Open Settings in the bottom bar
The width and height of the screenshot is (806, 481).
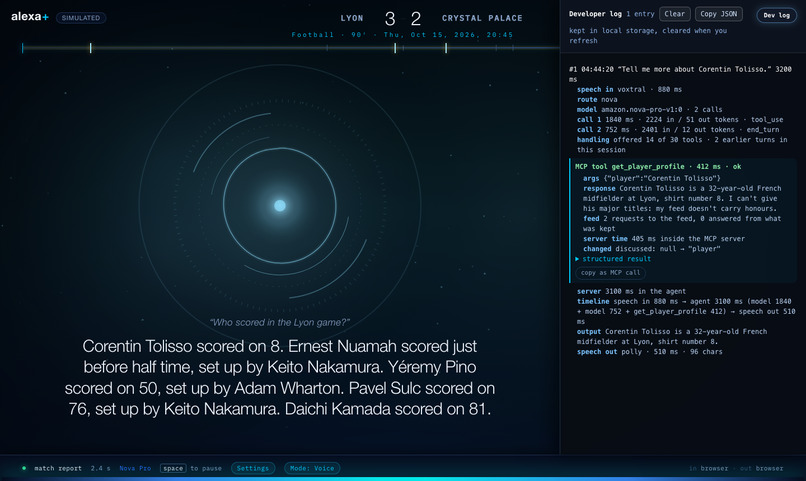(252, 468)
